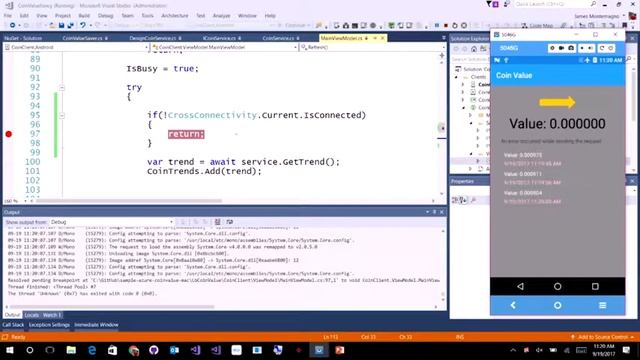The image size is (640, 360).
Task: Open the Windows Start menu
Action: click(9, 350)
